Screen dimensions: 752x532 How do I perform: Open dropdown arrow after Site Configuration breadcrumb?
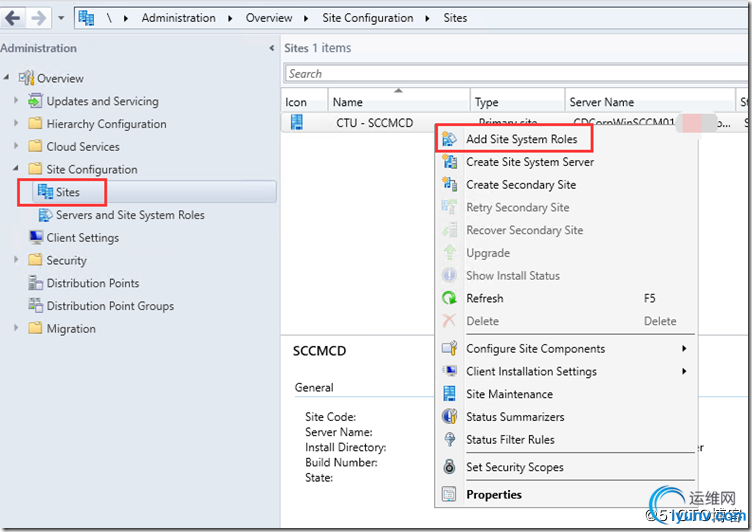pyautogui.click(x=427, y=19)
